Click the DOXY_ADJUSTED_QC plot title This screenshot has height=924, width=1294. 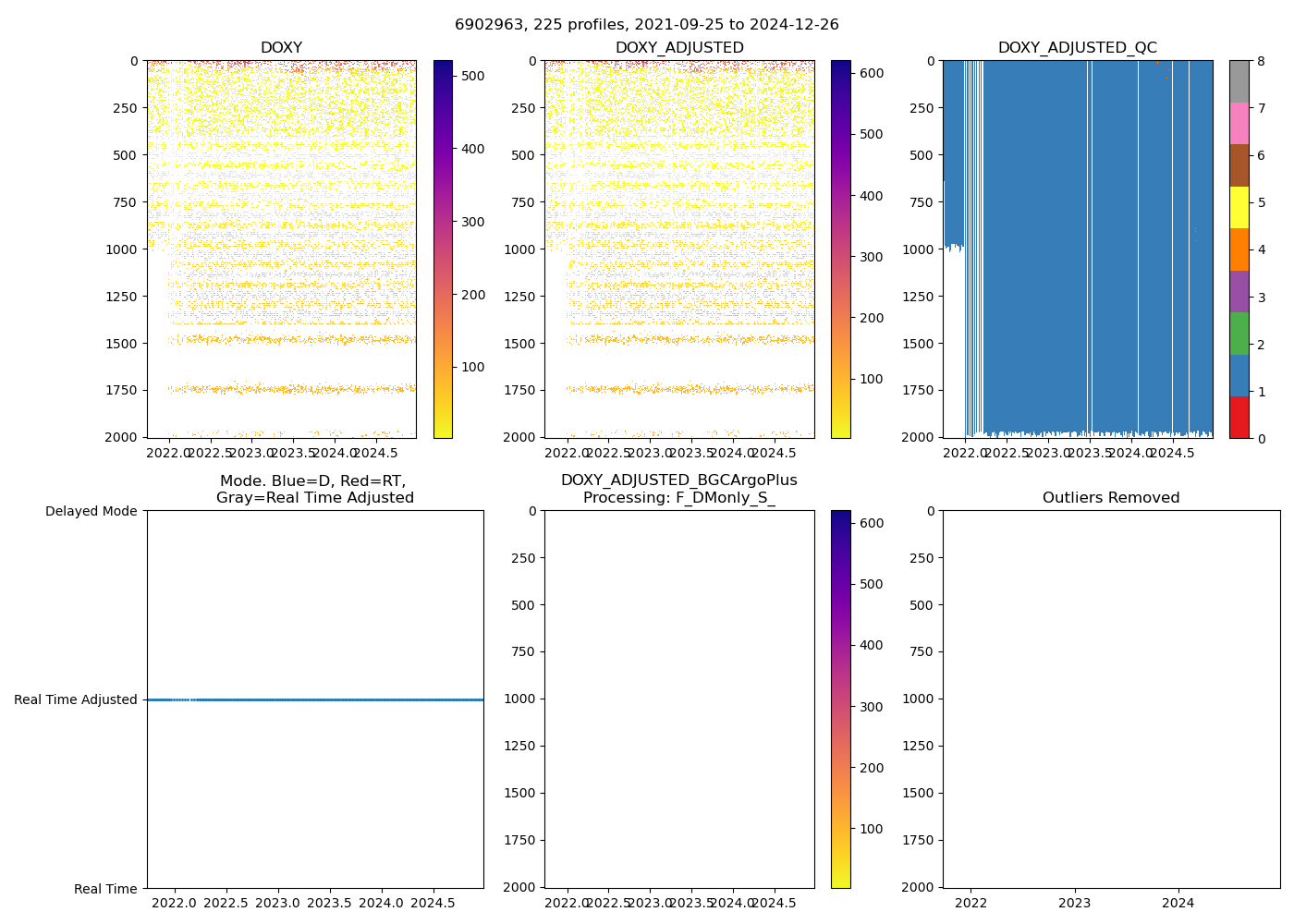pyautogui.click(x=1077, y=48)
